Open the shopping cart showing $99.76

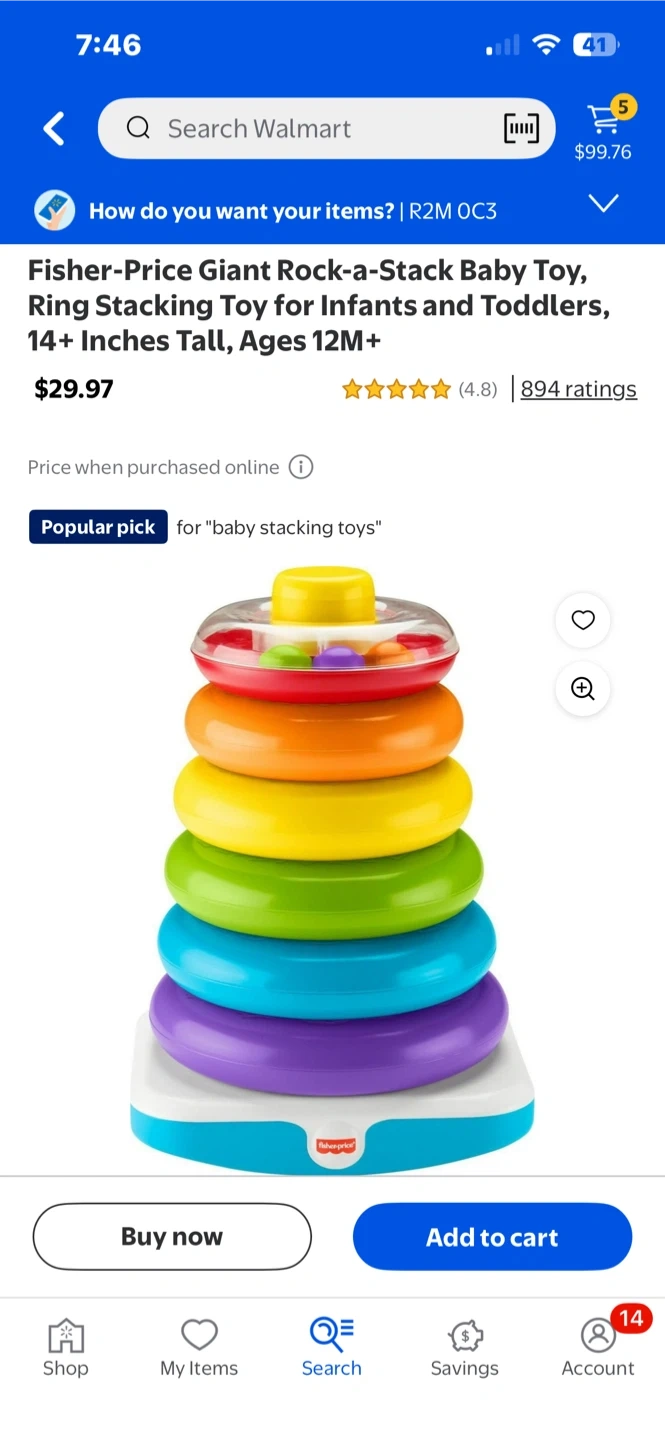[x=603, y=128]
